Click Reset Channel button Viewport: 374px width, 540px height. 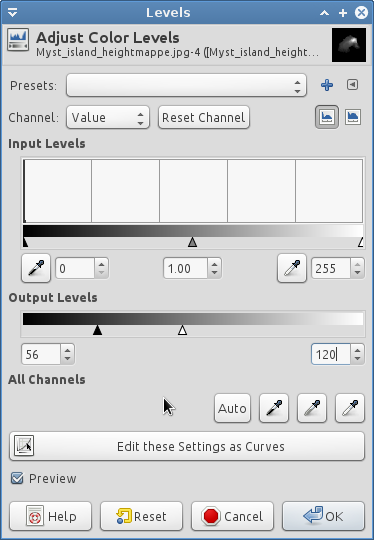(204, 117)
